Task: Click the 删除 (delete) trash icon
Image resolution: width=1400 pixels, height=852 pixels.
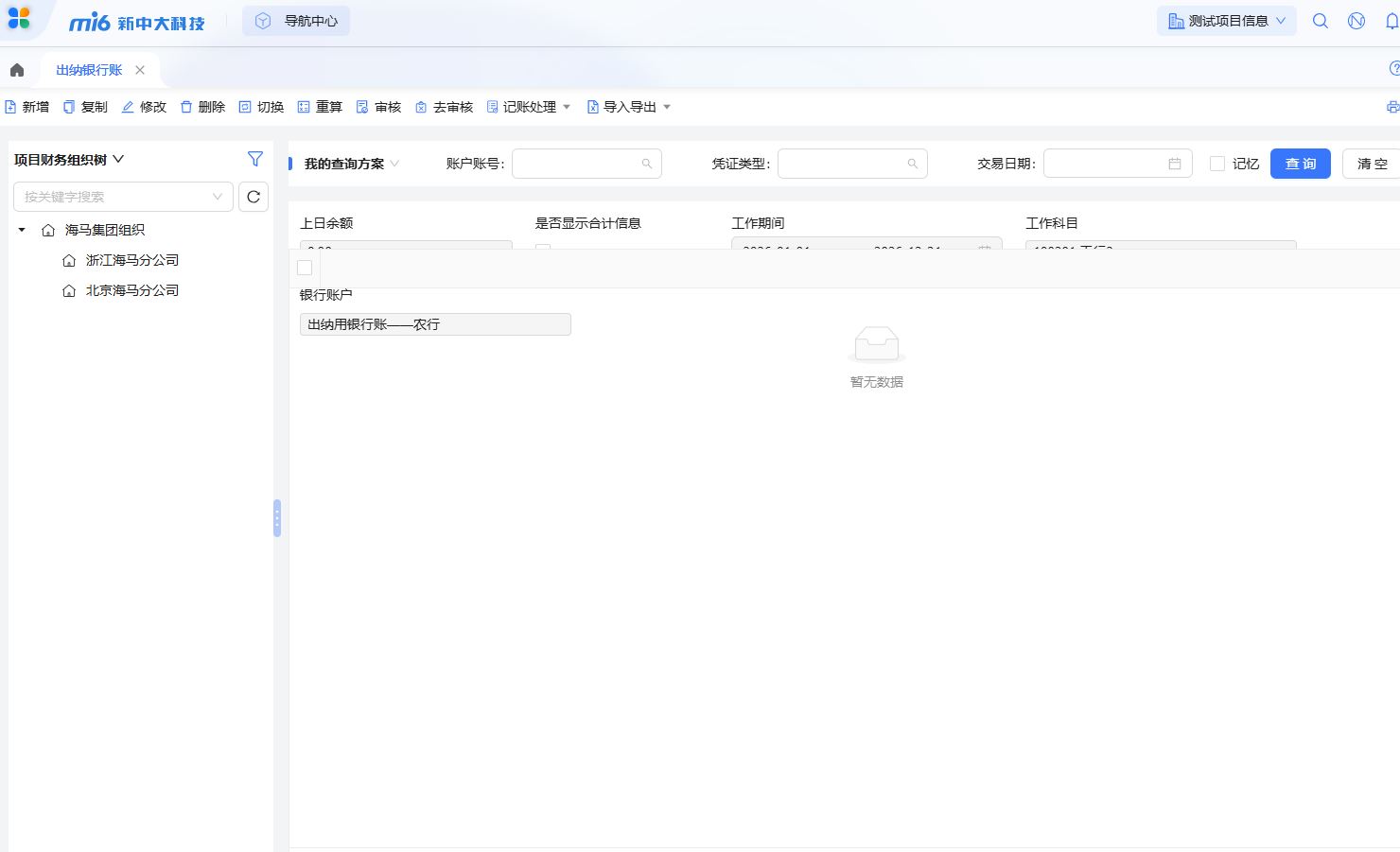Action: click(186, 107)
